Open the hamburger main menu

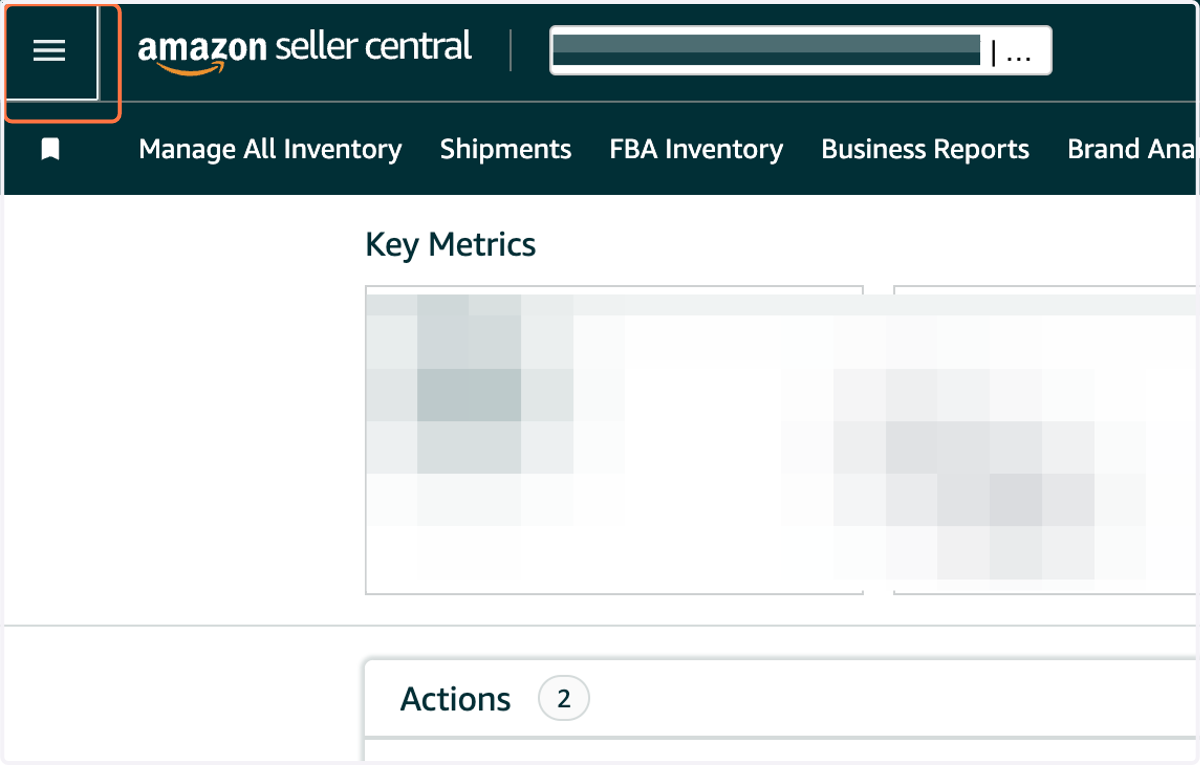click(x=49, y=51)
